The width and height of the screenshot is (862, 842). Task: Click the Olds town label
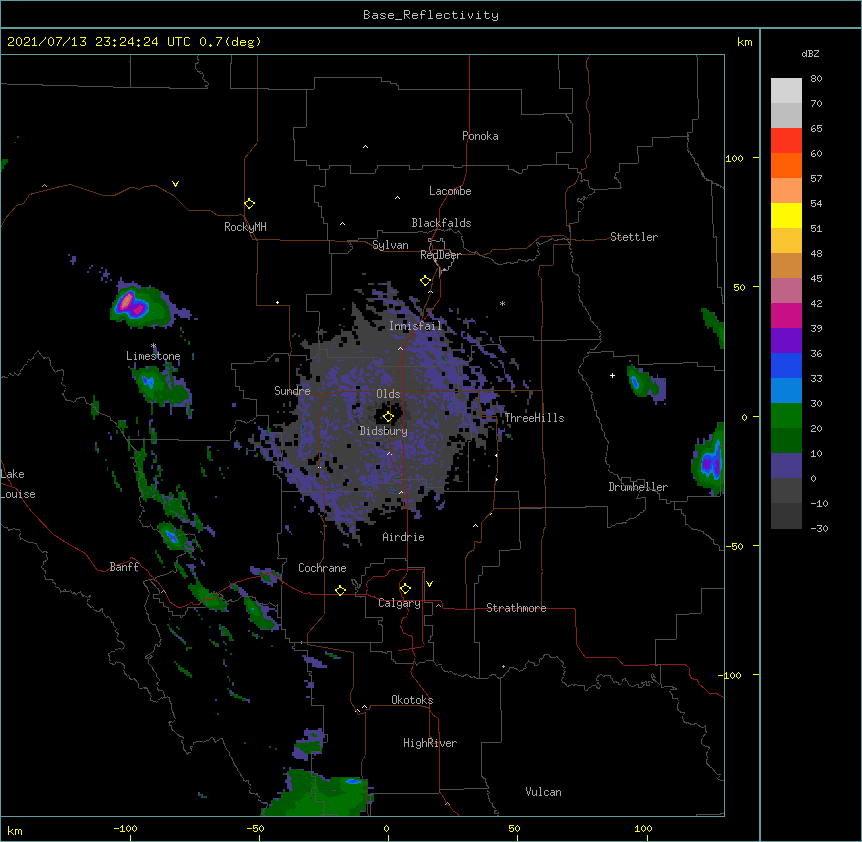(x=388, y=394)
